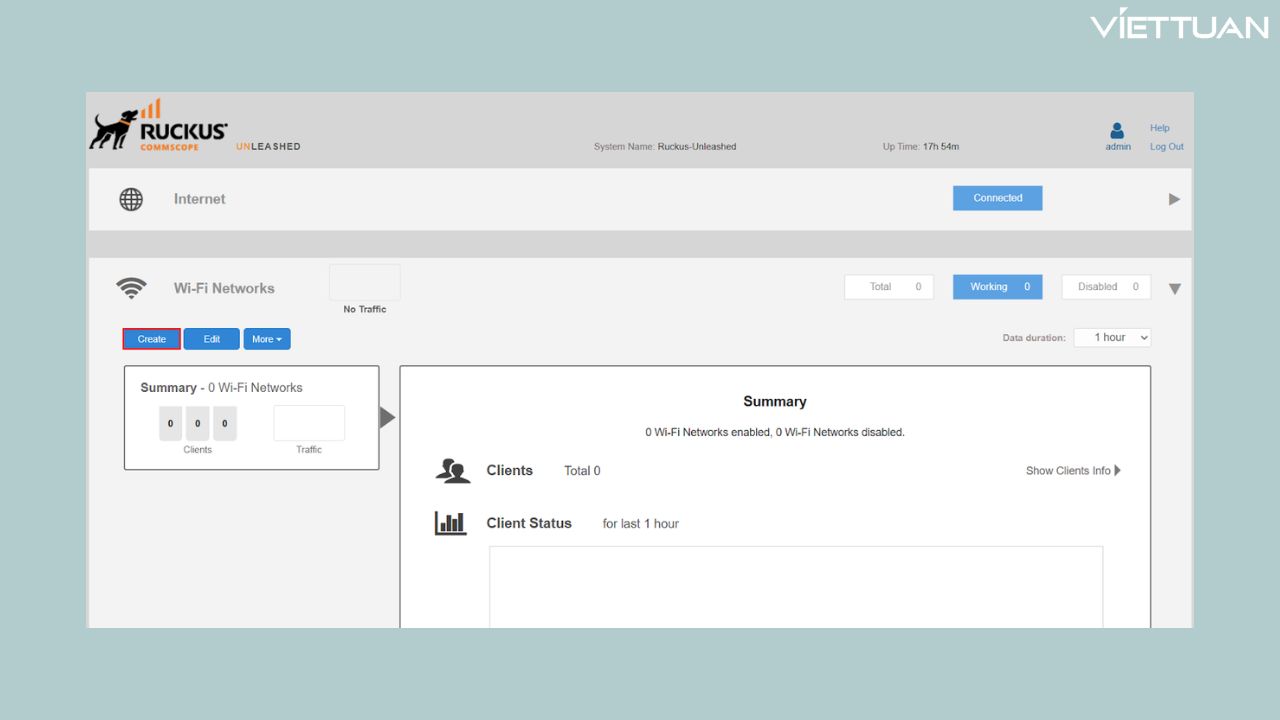
Task: Select the Disabled networks filter
Action: [1106, 287]
